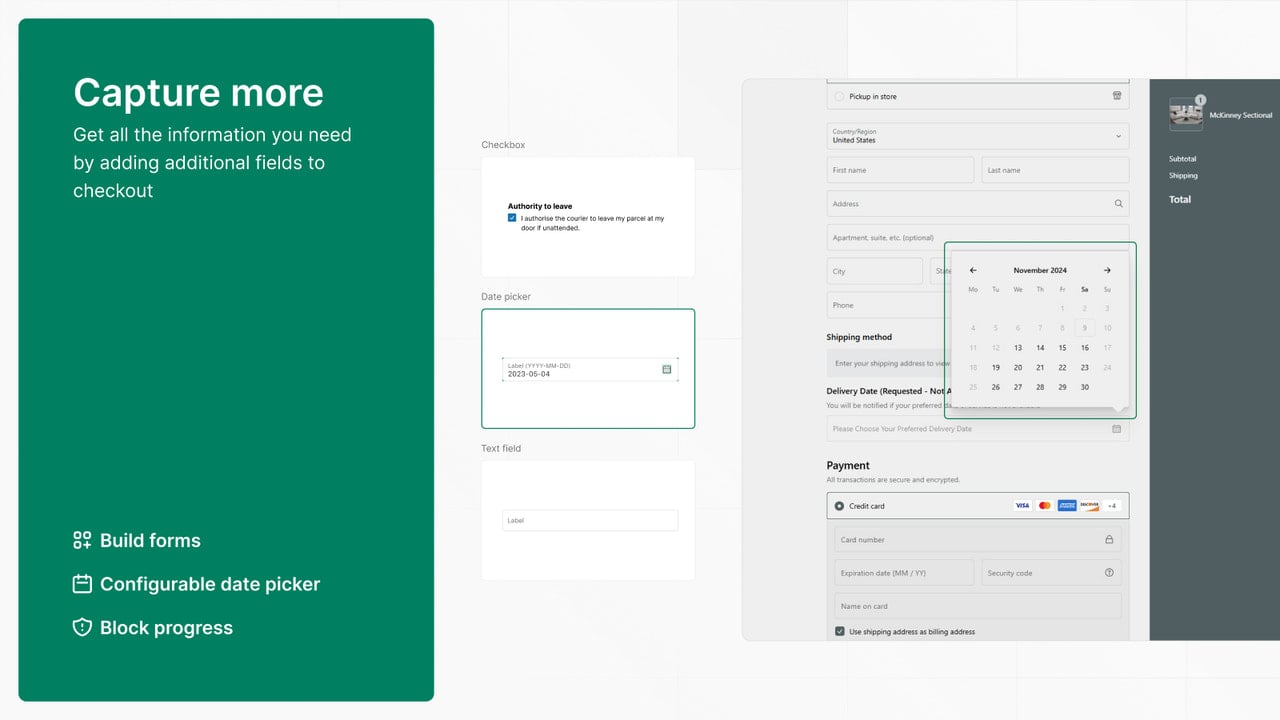This screenshot has height=720, width=1280.
Task: Click the First name field
Action: click(x=900, y=170)
